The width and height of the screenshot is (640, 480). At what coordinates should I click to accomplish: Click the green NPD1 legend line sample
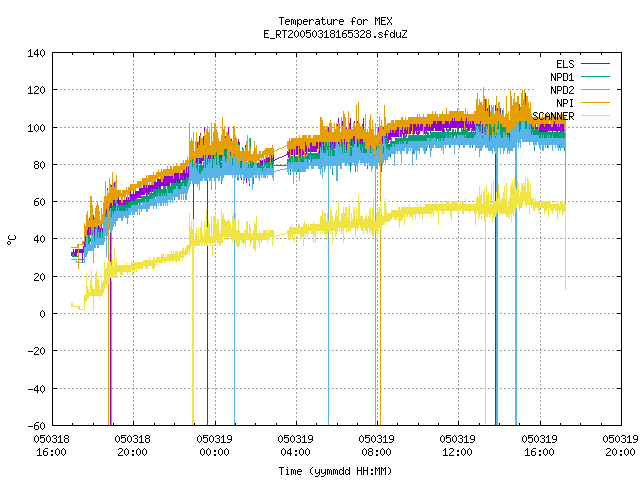(x=595, y=77)
